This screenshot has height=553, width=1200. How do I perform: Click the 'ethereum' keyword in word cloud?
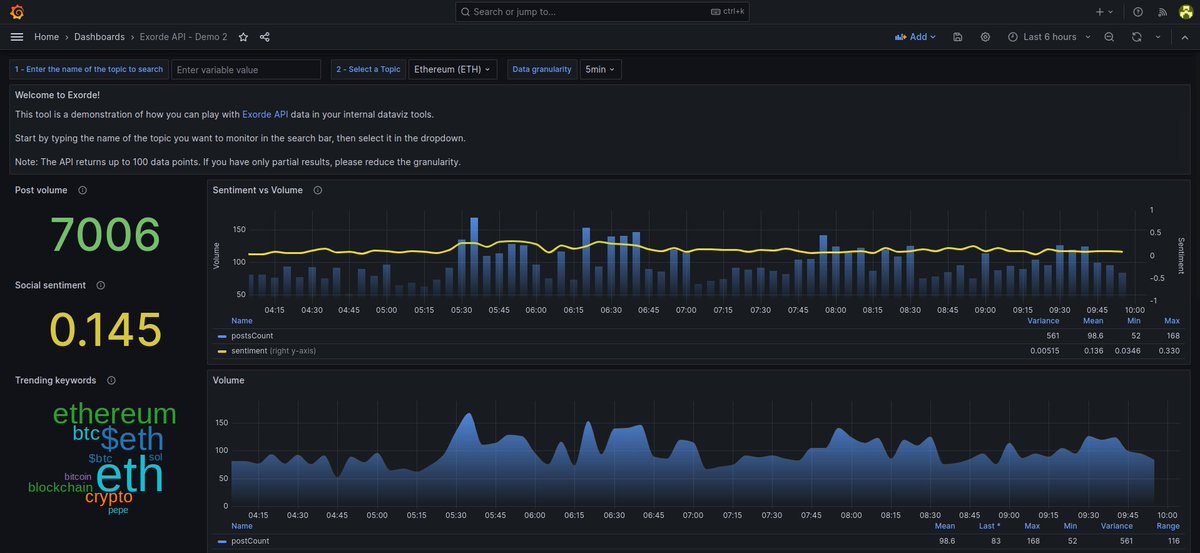coord(115,414)
